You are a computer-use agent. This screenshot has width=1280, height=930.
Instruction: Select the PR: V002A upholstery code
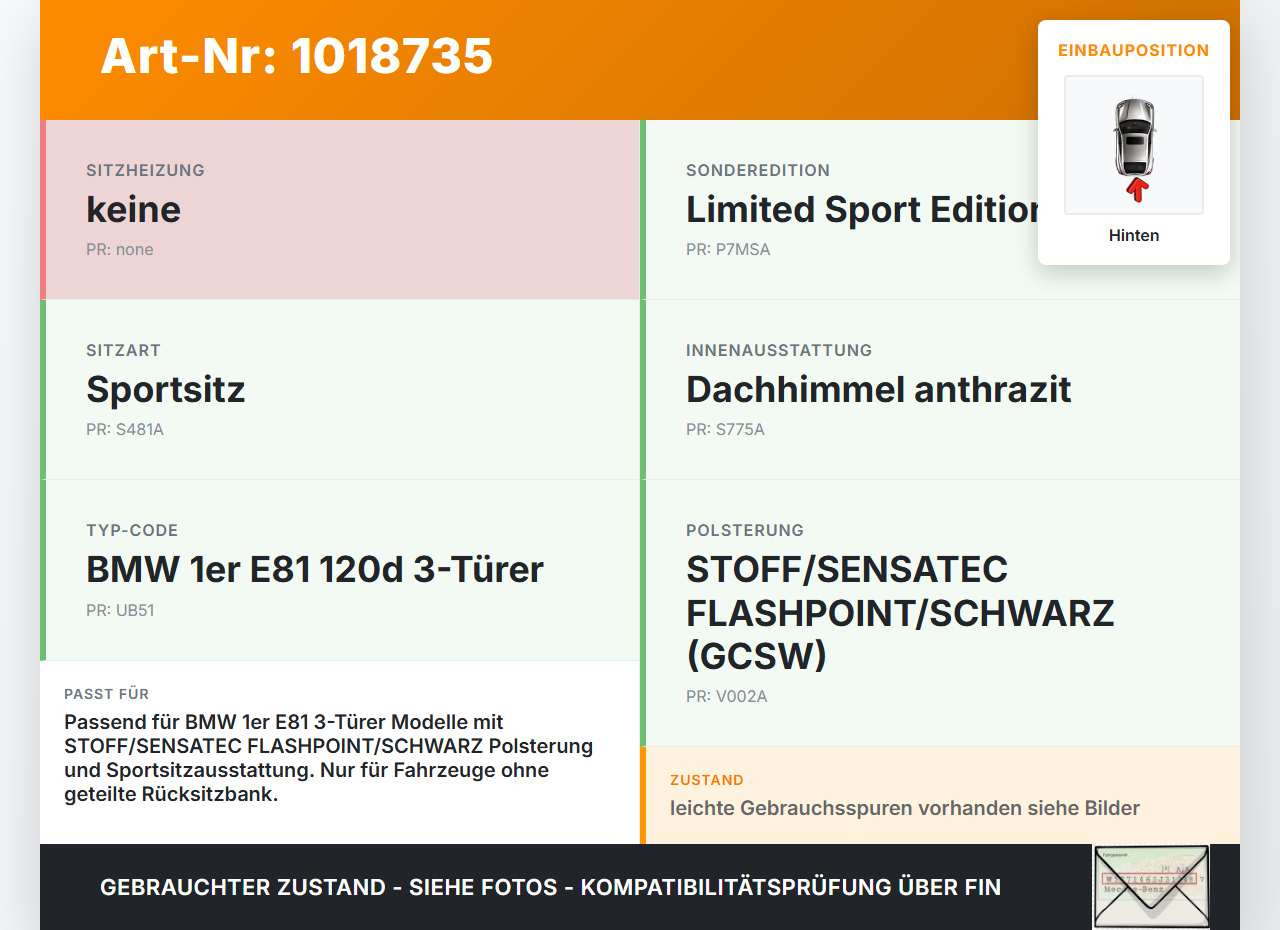tap(727, 697)
